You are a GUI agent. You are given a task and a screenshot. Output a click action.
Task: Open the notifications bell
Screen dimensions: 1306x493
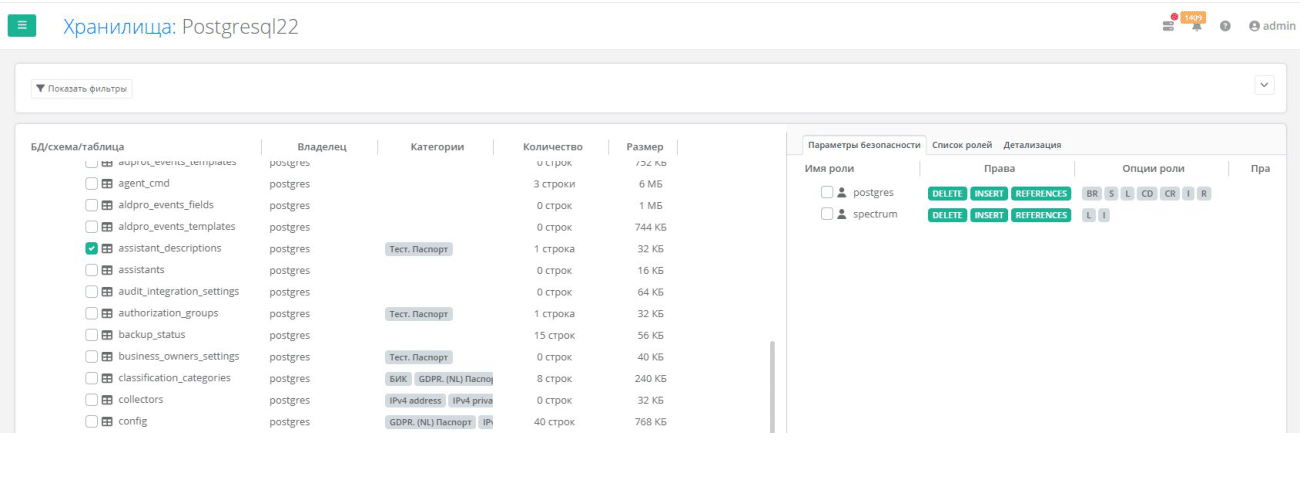point(1196,26)
